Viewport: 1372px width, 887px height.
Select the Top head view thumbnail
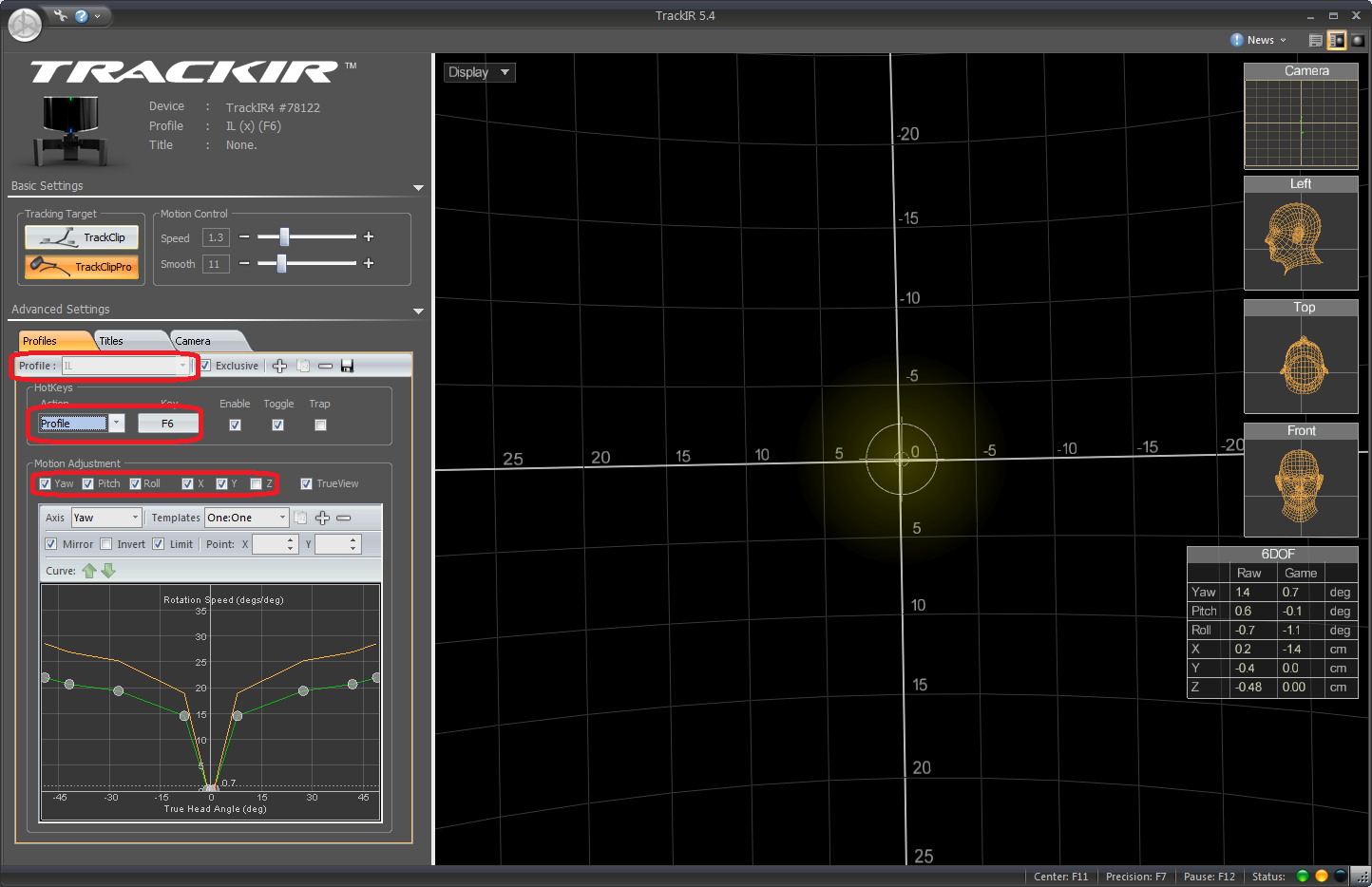coord(1301,357)
